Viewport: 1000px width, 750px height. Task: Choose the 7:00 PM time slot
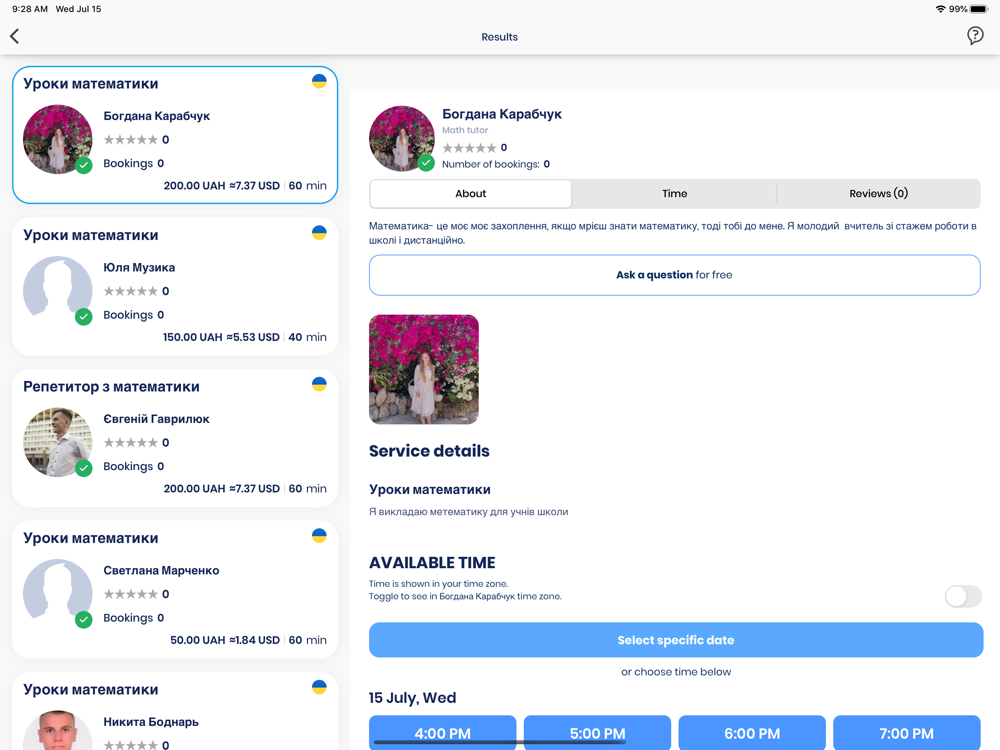point(906,733)
